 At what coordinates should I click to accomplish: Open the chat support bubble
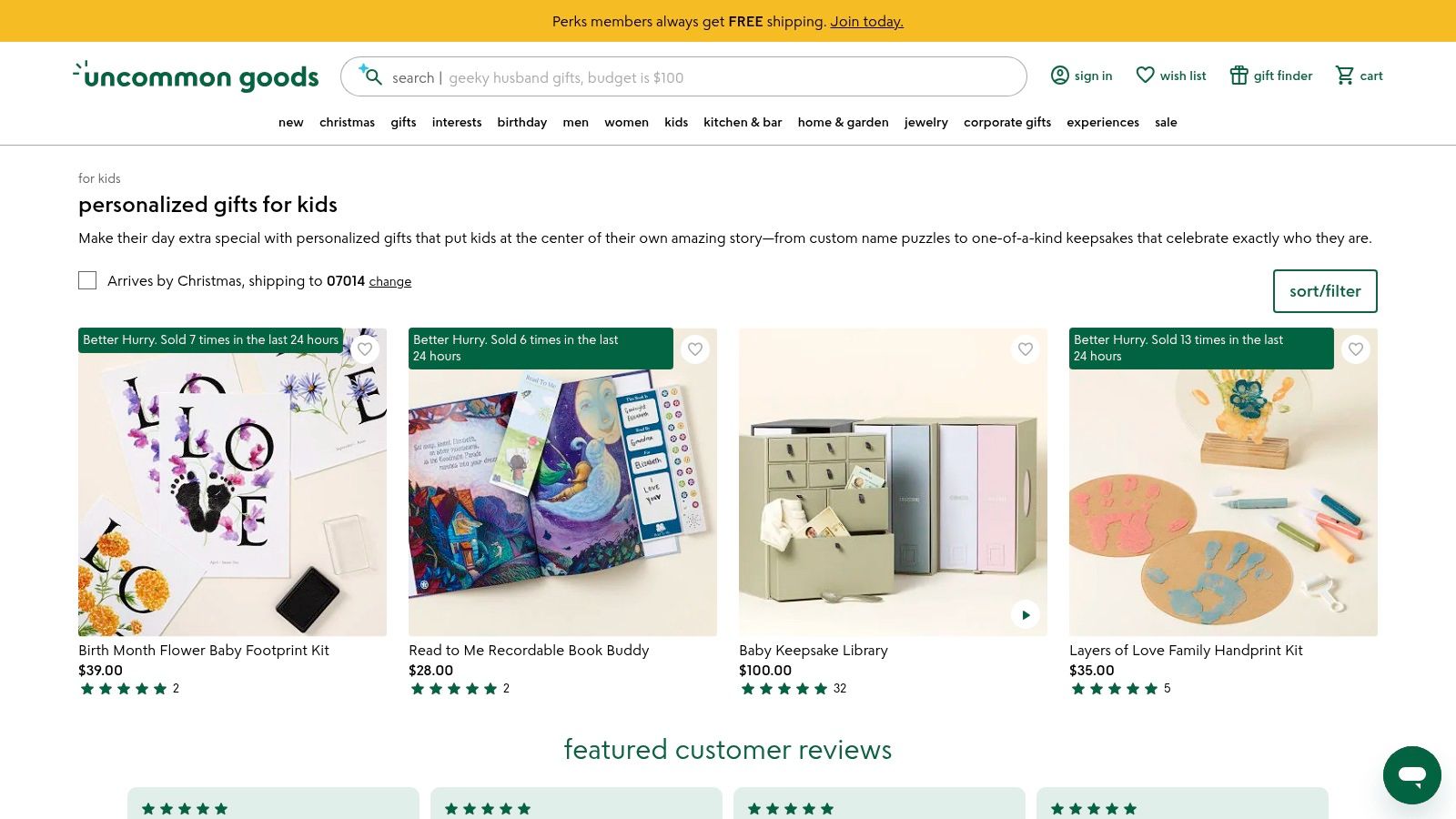click(1411, 775)
